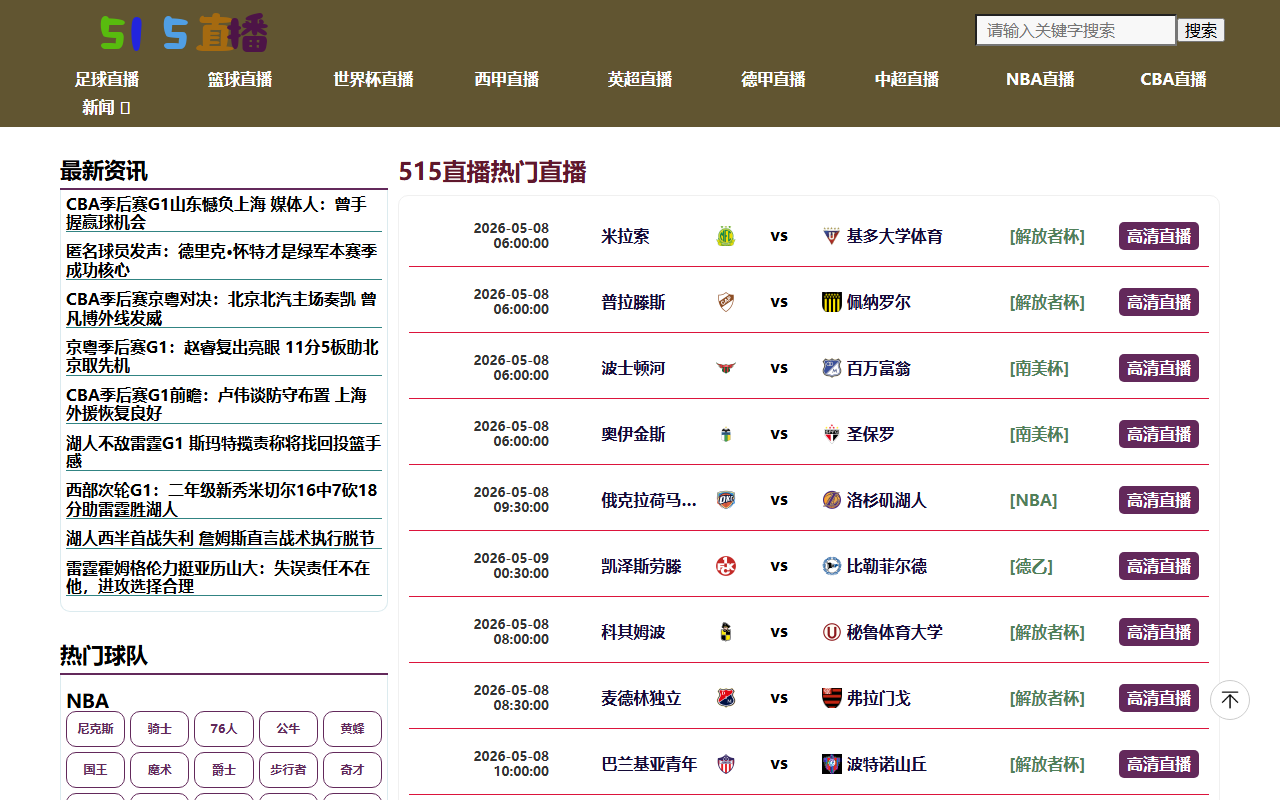Click 高清直播 for 凯泽斯劳滕 match
This screenshot has height=800, width=1280.
pos(1159,566)
